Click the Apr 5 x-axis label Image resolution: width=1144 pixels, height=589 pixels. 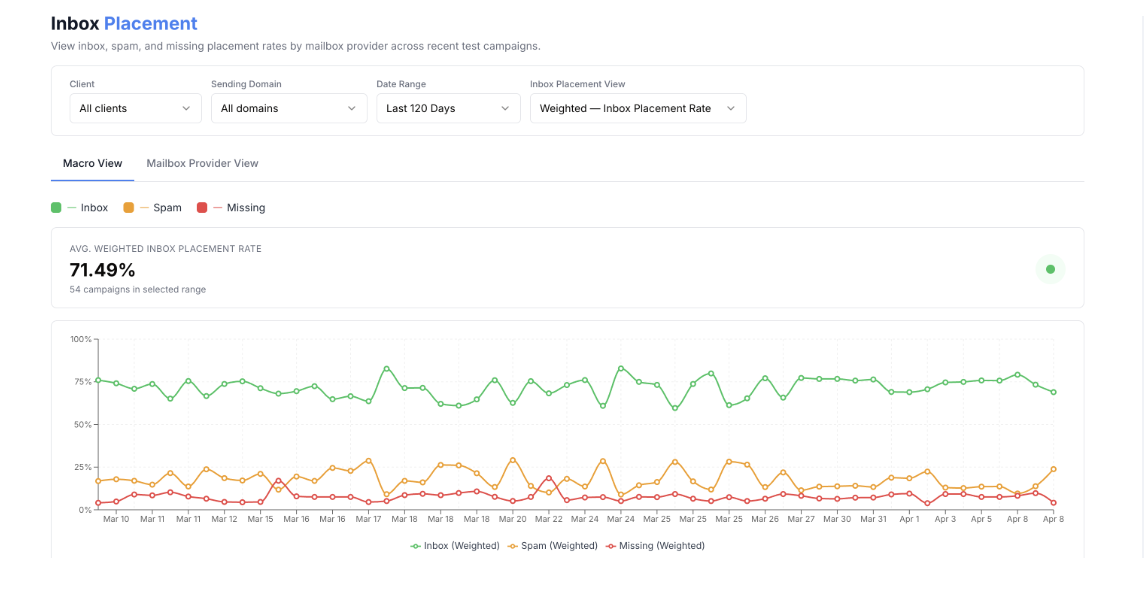point(981,520)
